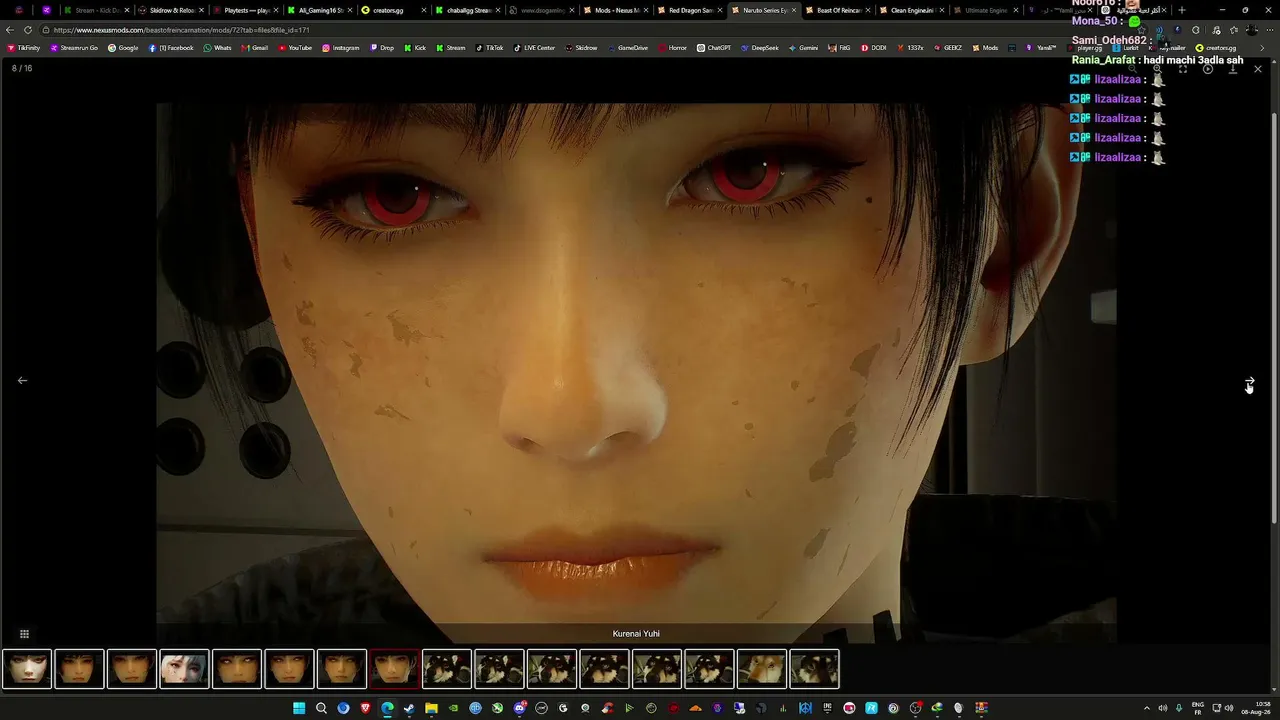Image resolution: width=1280 pixels, height=720 pixels.
Task: Download the current image
Action: coord(1233,69)
